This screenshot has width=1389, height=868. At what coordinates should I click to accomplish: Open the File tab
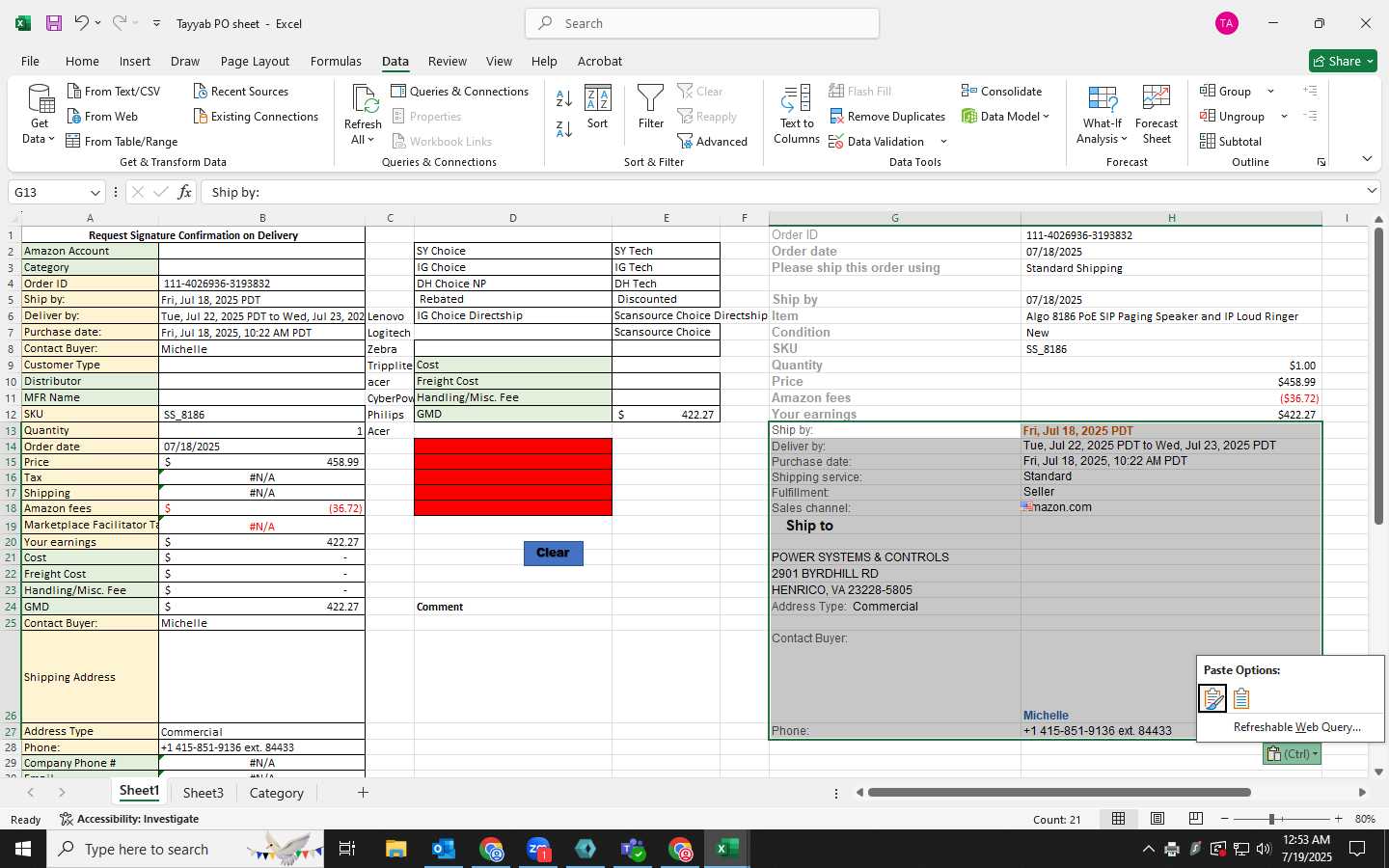[x=30, y=61]
